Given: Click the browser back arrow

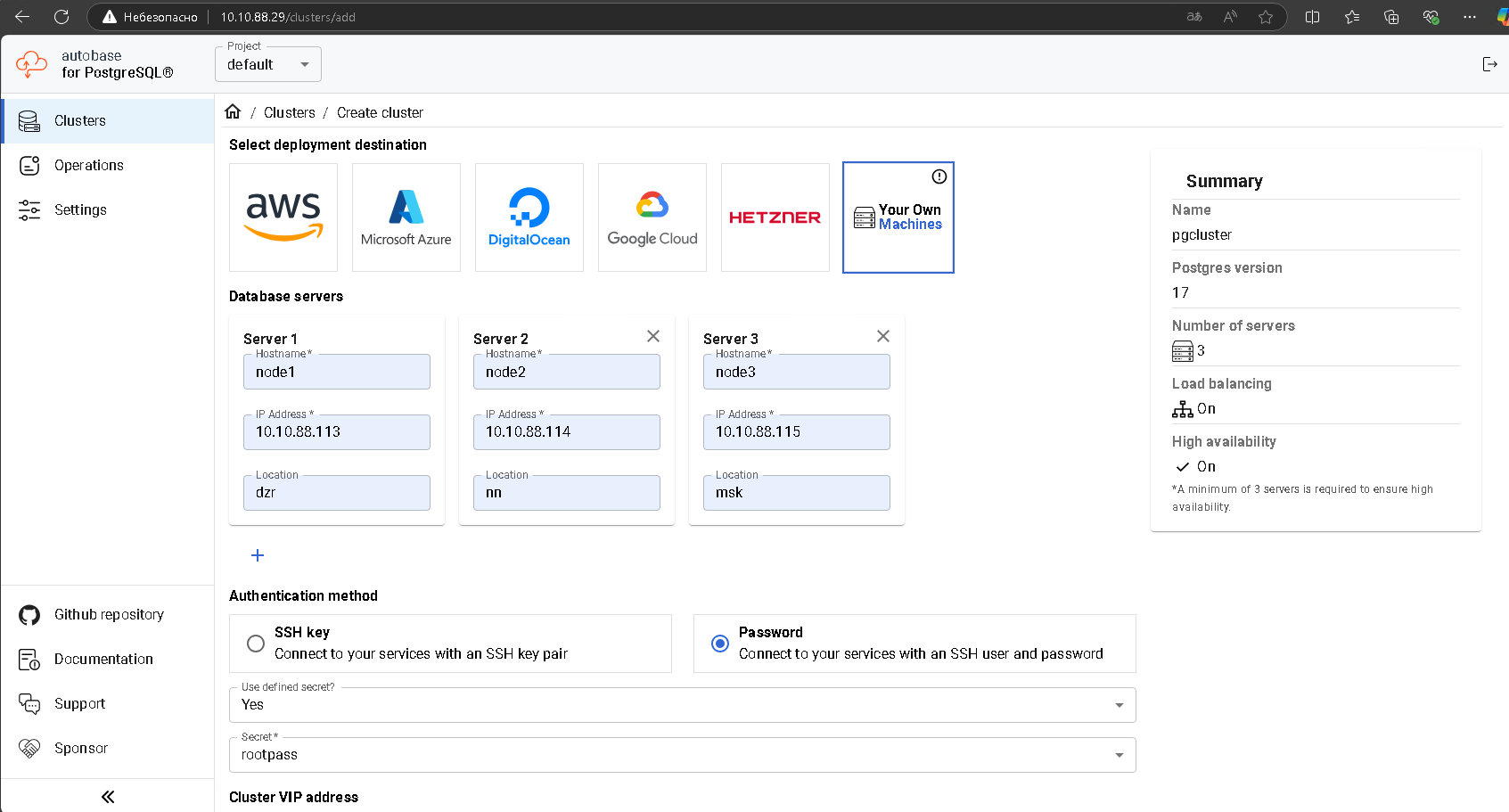Looking at the screenshot, I should [x=22, y=17].
